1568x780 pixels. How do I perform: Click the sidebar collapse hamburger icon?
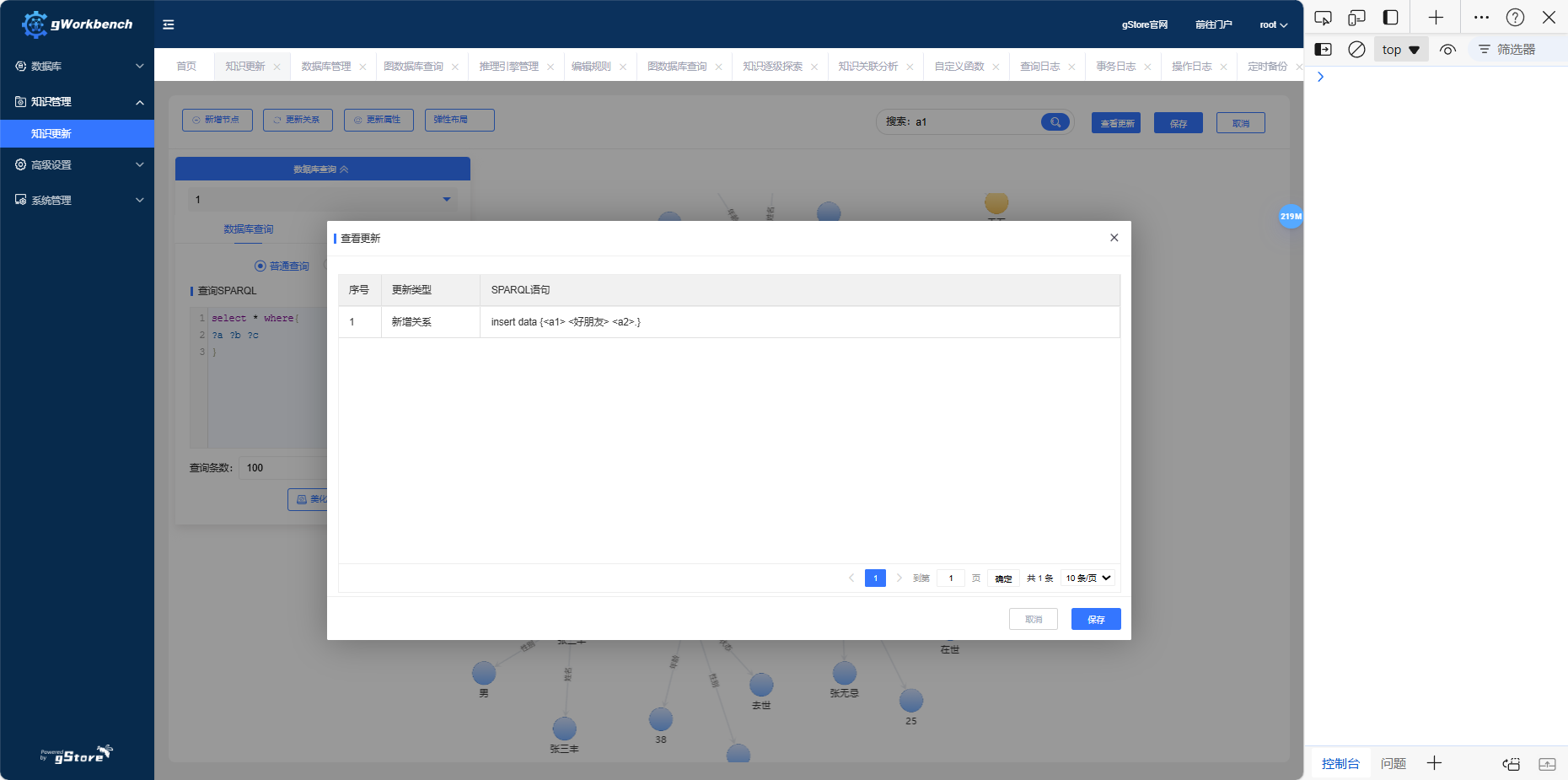click(169, 24)
